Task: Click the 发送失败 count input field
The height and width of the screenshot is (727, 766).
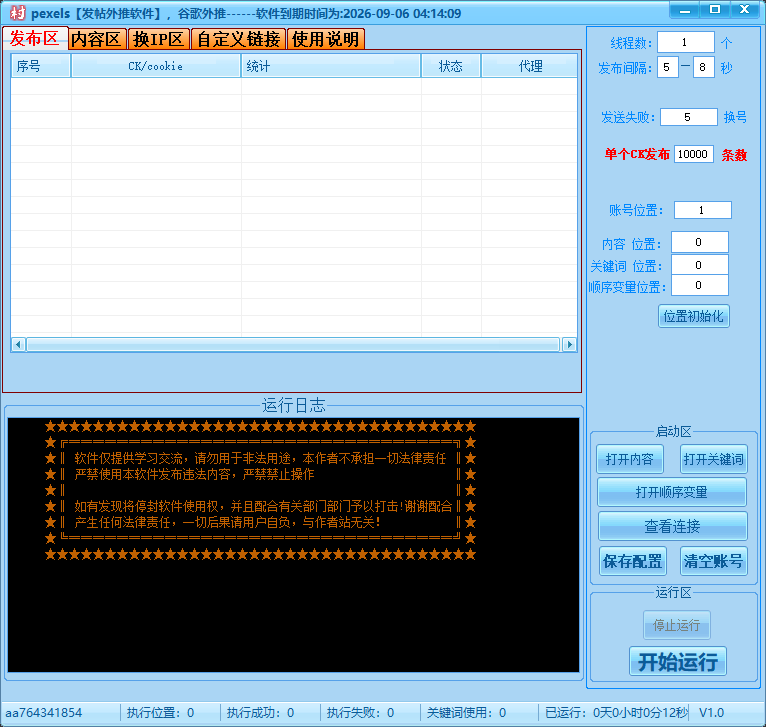Action: click(x=688, y=117)
